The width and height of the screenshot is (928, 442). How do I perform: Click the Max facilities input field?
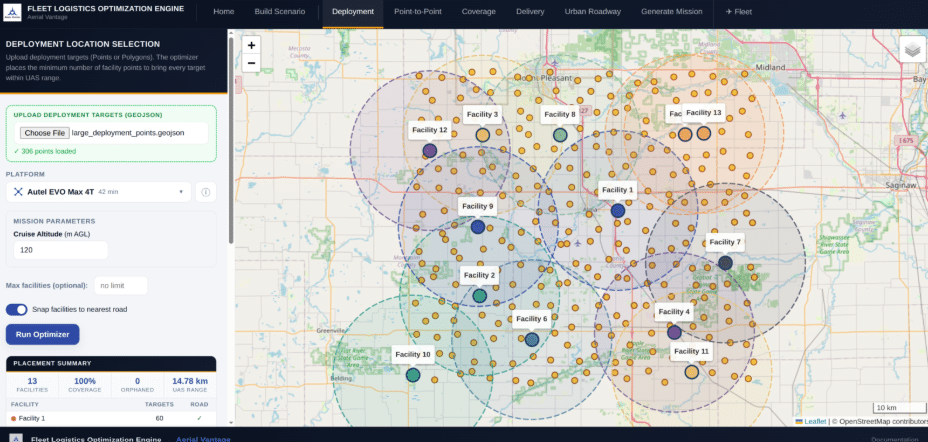(x=120, y=286)
